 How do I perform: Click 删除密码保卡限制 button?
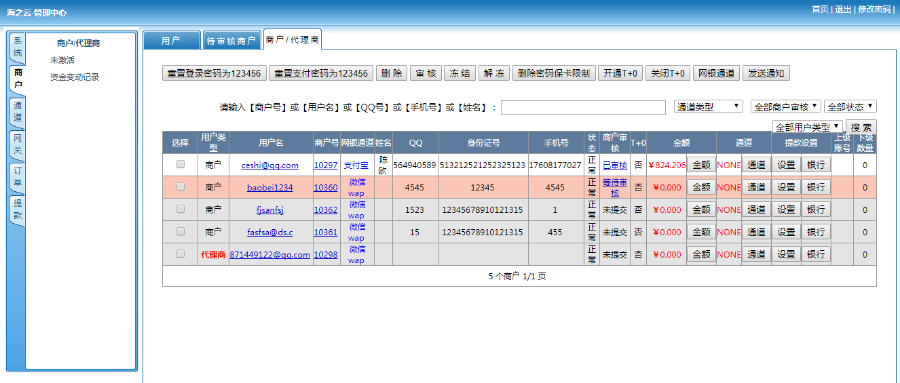coord(553,73)
